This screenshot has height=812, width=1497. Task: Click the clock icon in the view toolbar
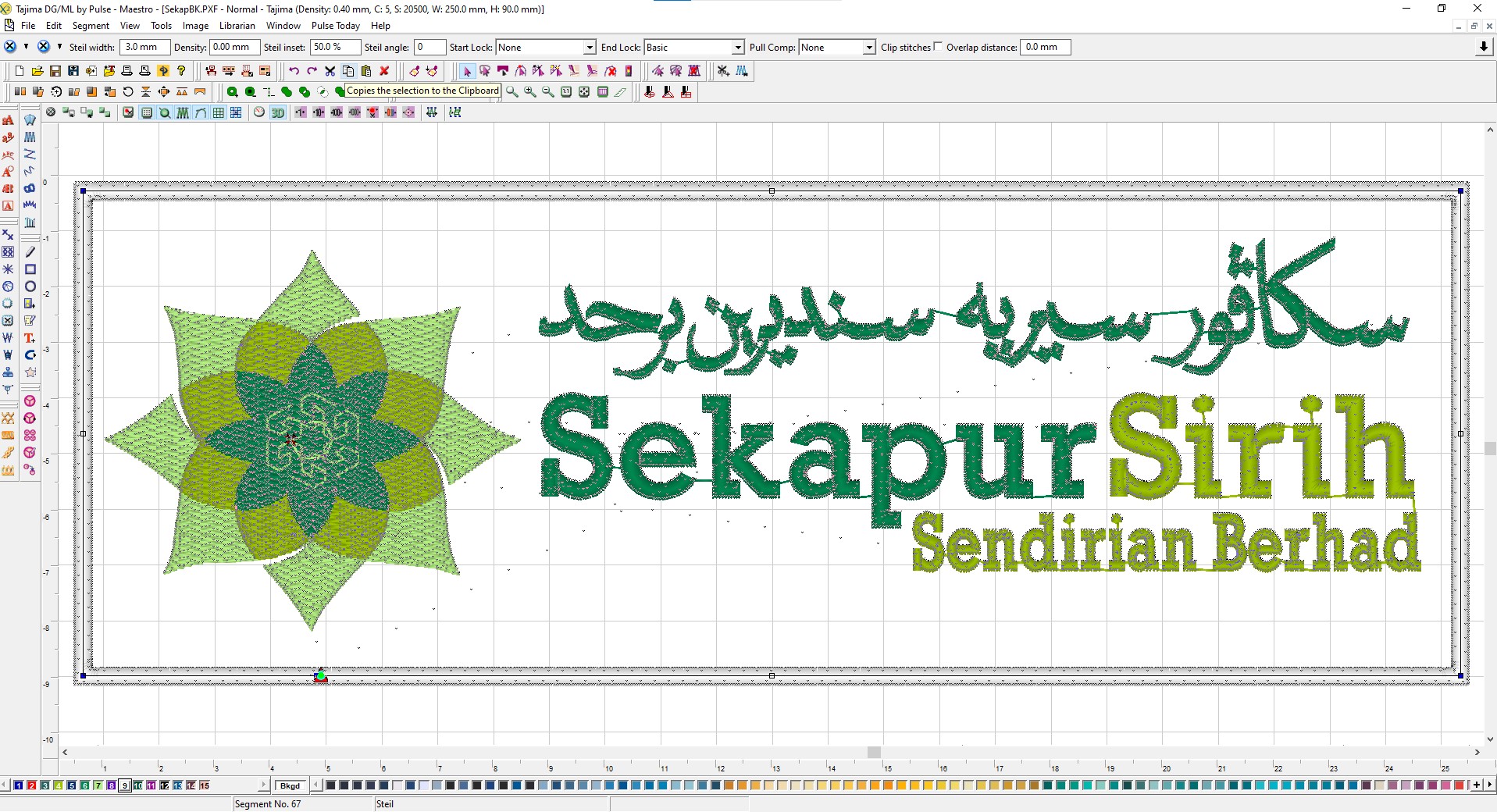point(259,112)
